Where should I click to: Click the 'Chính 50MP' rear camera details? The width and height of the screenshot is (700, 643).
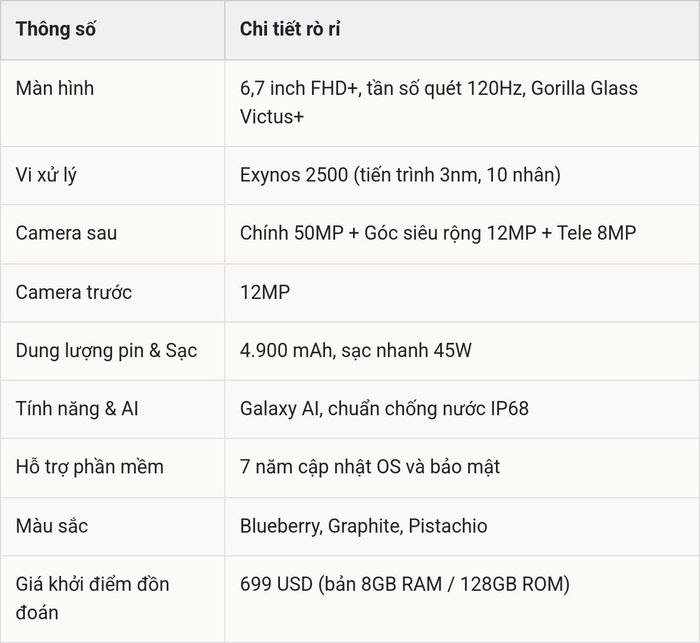[x=438, y=233]
